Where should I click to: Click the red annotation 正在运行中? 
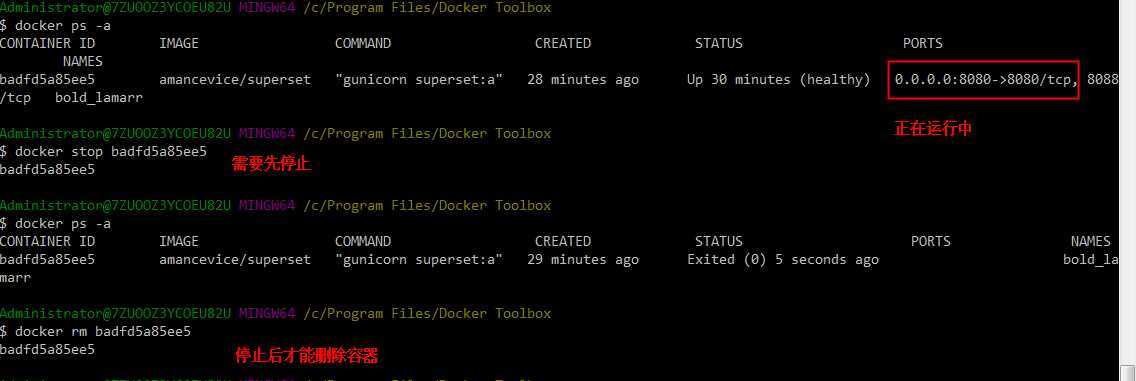pyautogui.click(x=932, y=130)
